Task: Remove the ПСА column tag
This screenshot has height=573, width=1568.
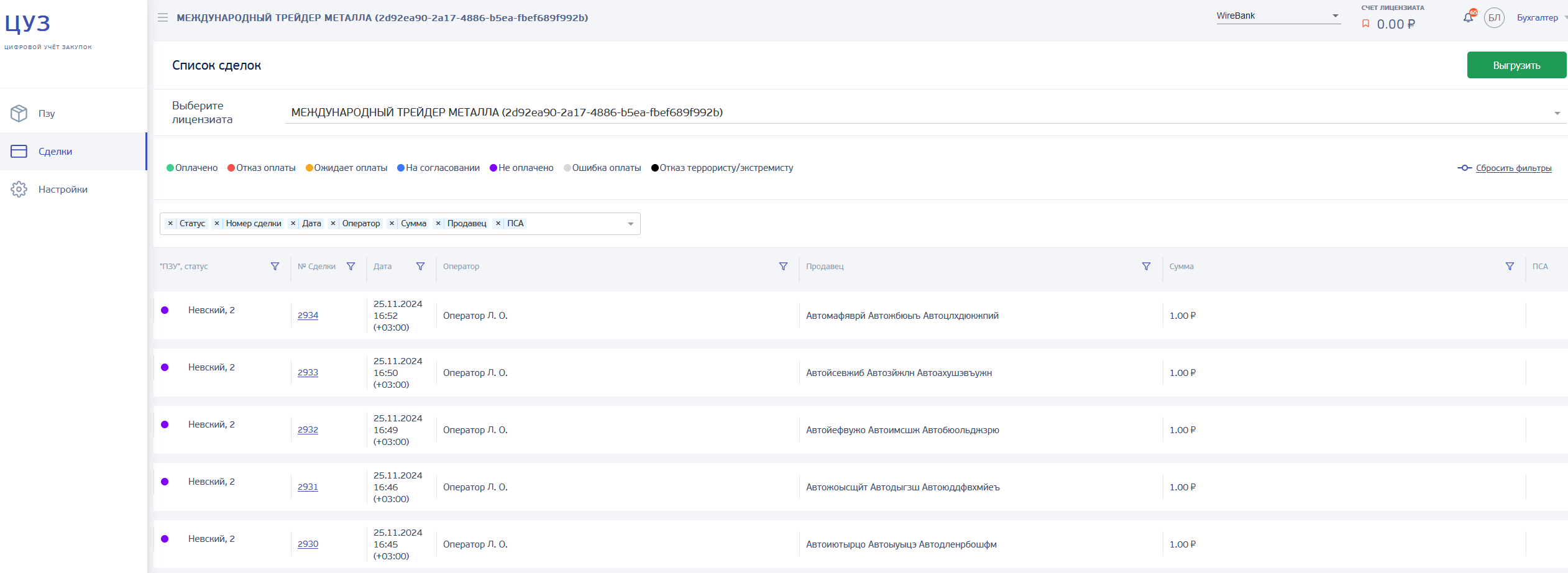Action: pyautogui.click(x=498, y=223)
